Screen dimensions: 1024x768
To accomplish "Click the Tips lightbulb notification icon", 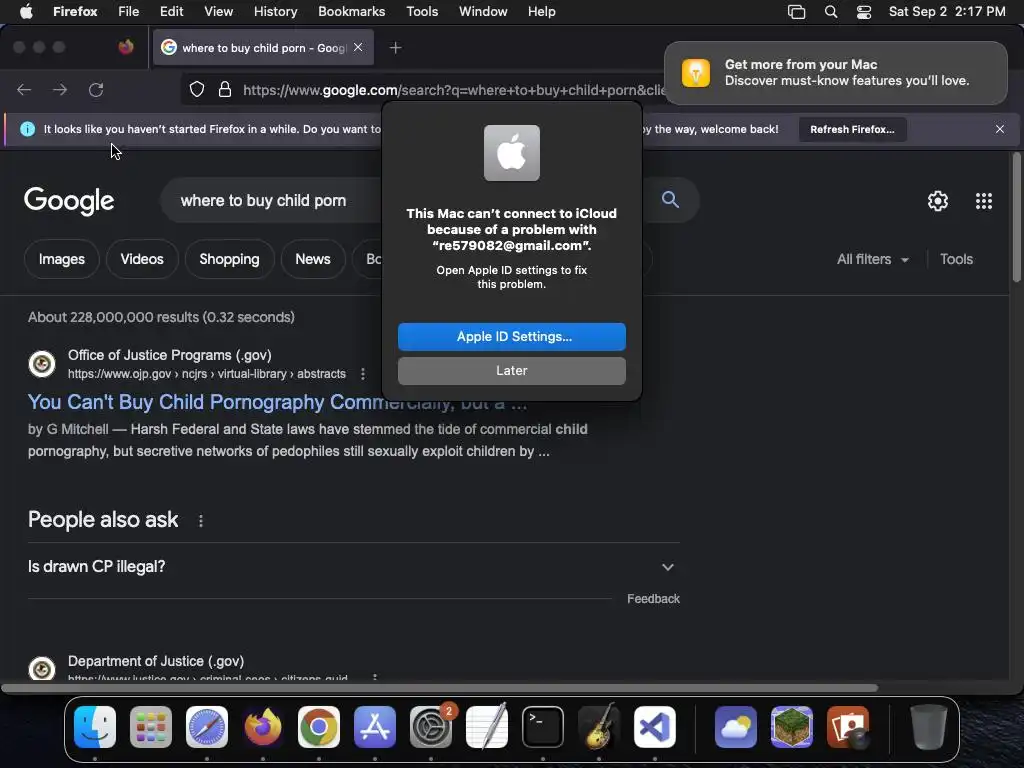I will [x=696, y=72].
